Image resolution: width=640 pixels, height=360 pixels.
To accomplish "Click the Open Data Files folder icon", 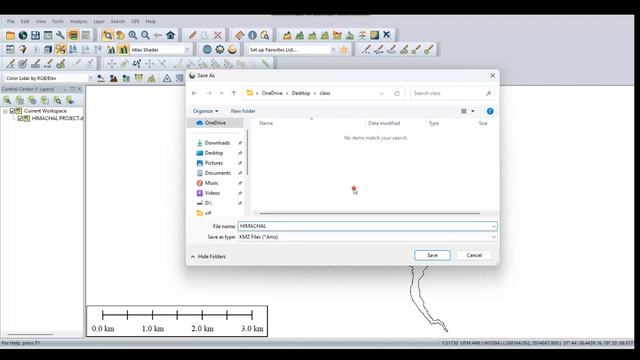I will tap(10, 36).
